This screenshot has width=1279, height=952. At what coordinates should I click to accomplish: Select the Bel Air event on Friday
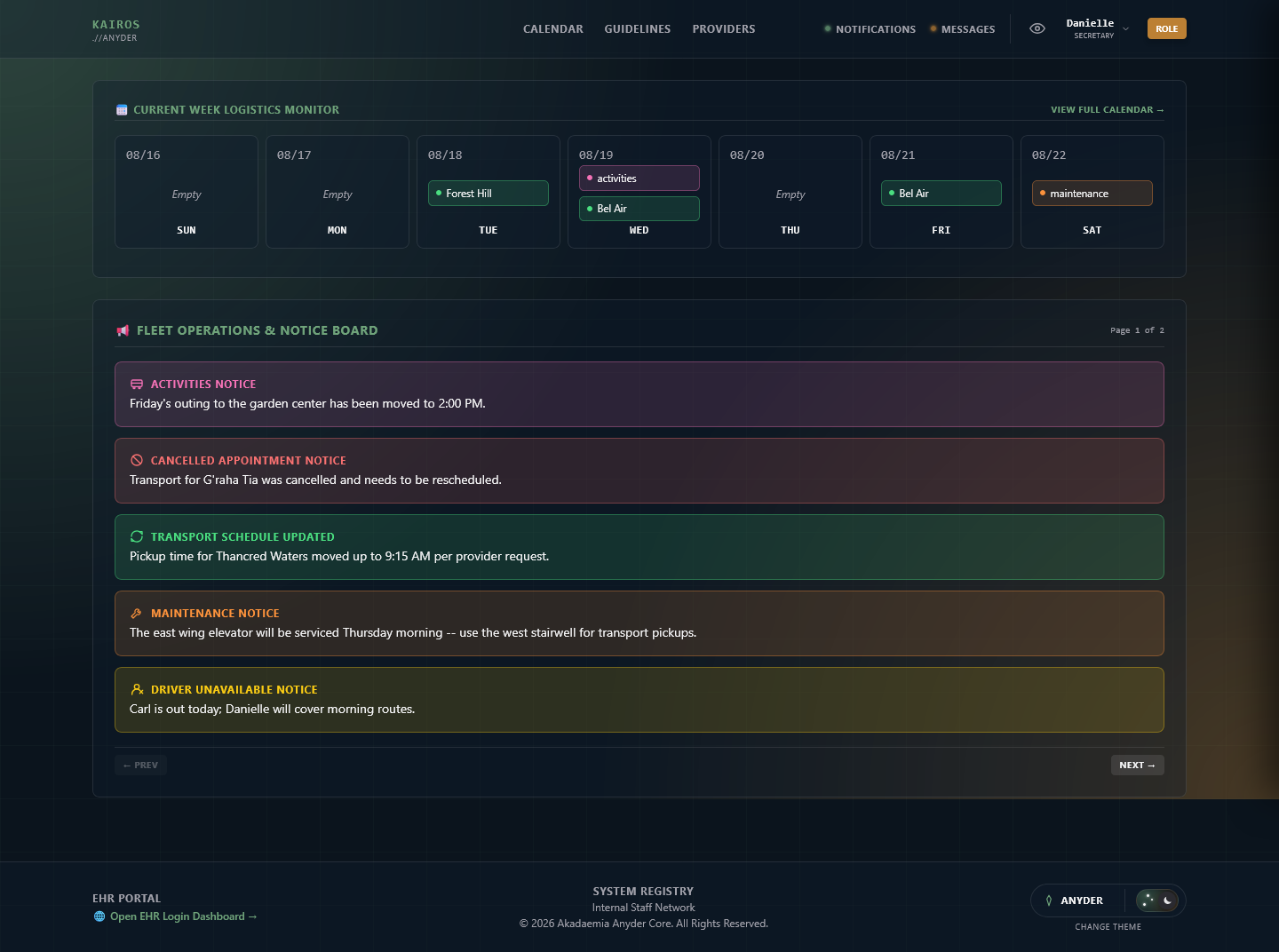click(941, 193)
